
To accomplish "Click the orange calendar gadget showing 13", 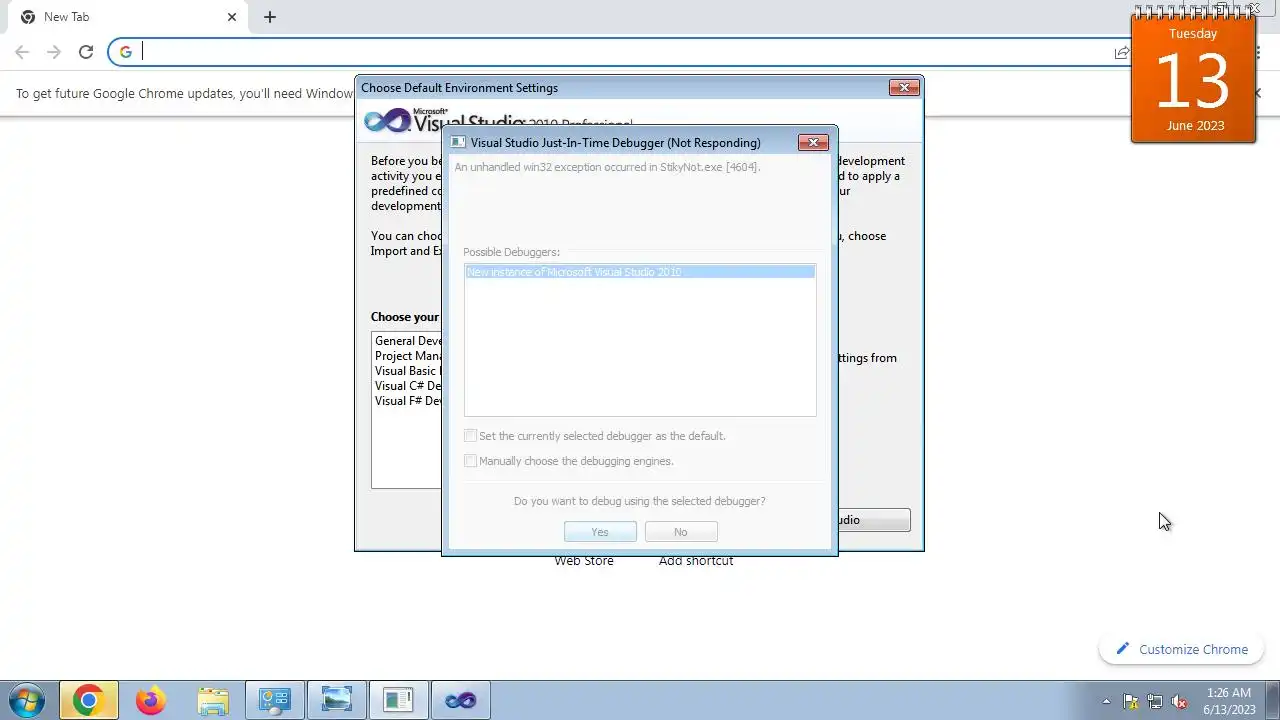I will coord(1193,78).
